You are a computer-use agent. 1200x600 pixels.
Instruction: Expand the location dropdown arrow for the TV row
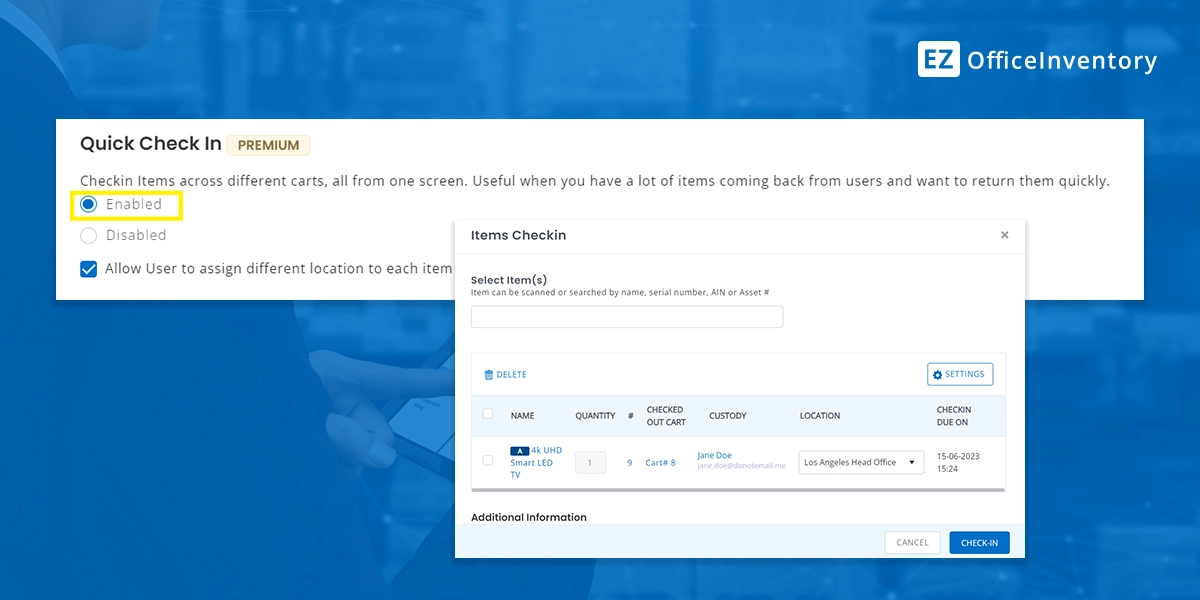click(913, 462)
